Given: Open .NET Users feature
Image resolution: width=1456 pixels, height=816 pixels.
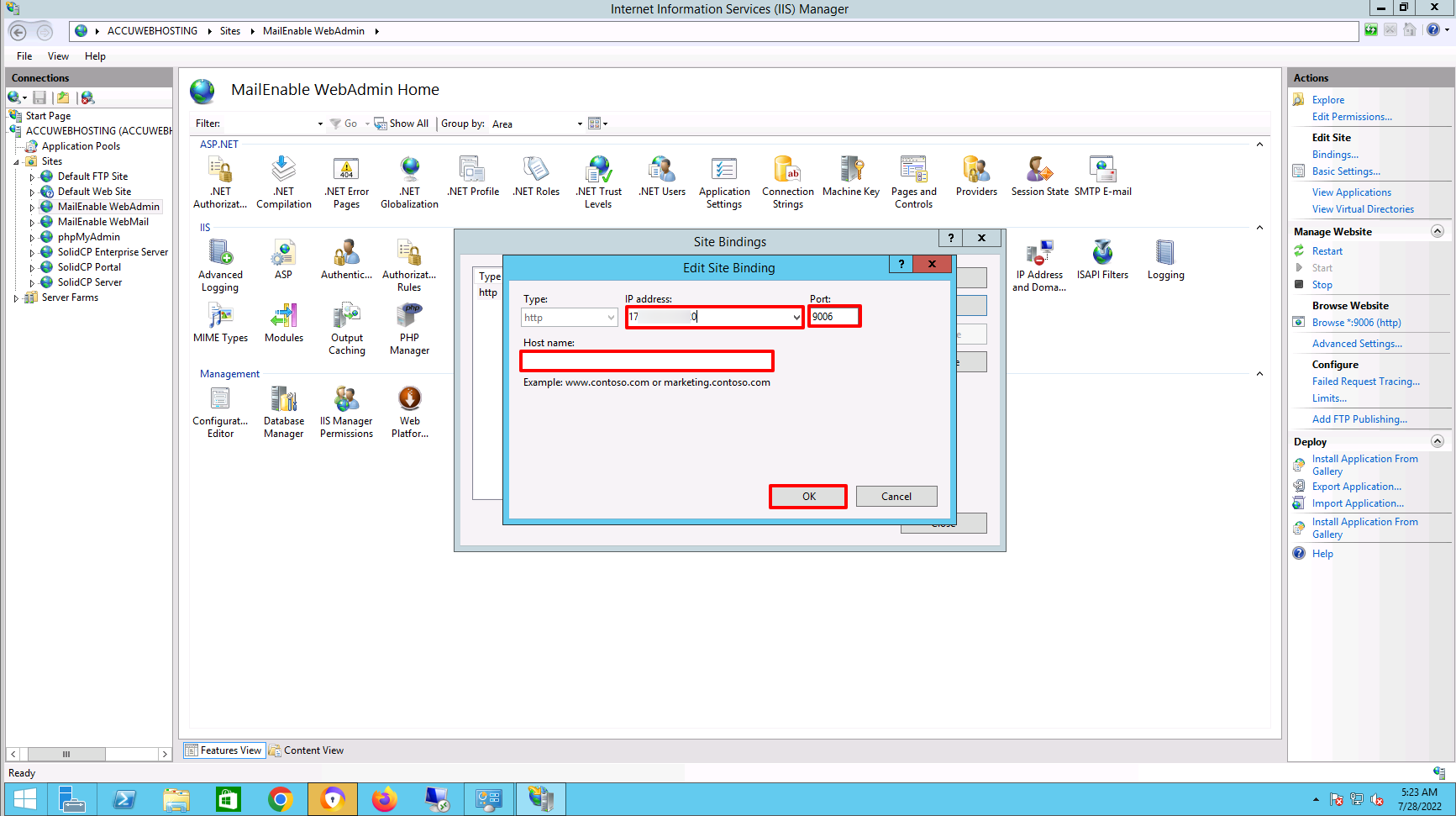Looking at the screenshot, I should click(x=662, y=176).
